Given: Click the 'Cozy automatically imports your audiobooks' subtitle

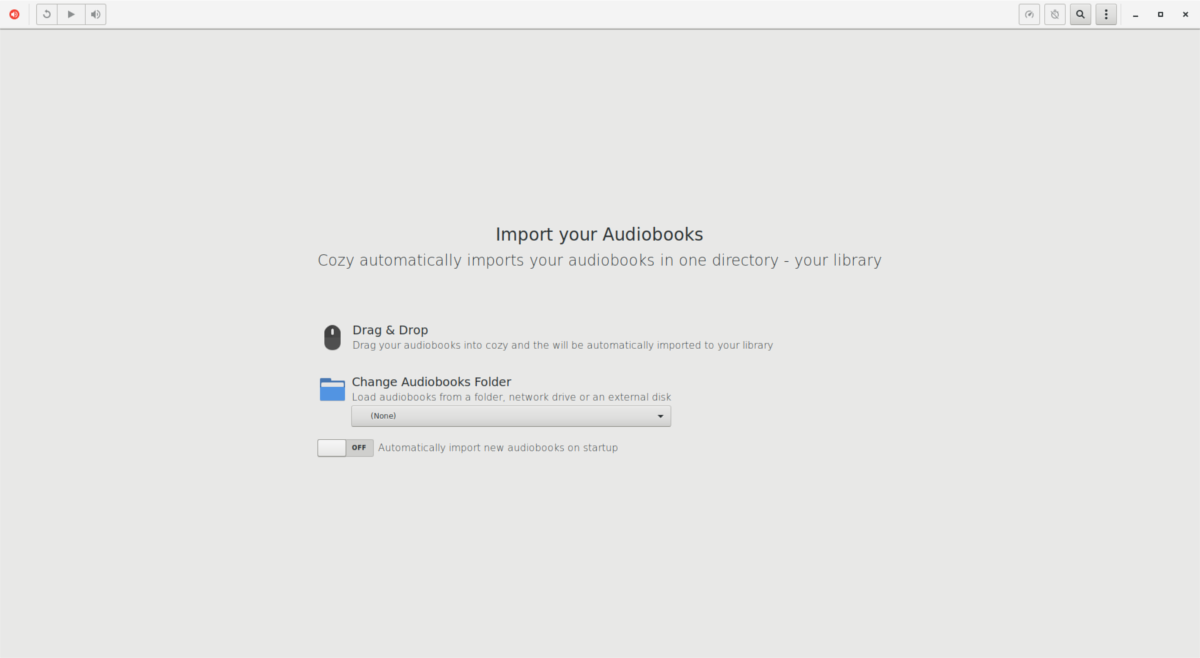Looking at the screenshot, I should pos(599,260).
